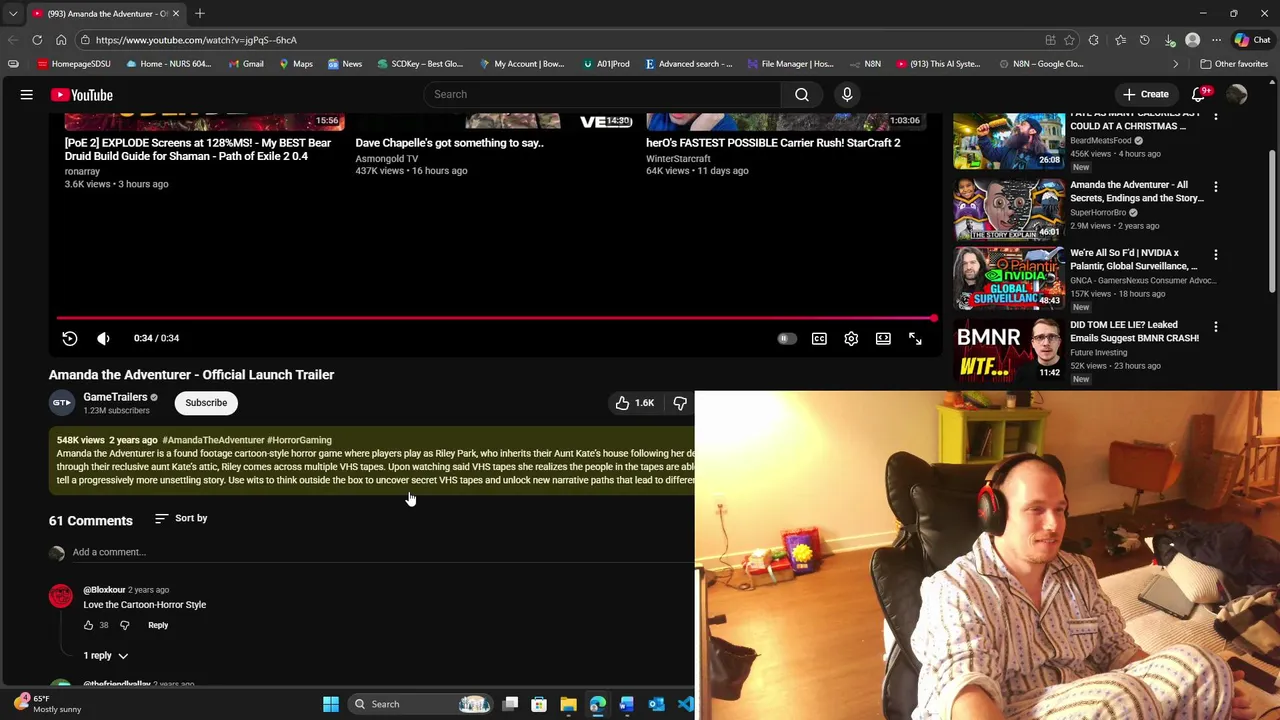Screen dimensions: 1280x720
Task: Open the browser extensions puzzle icon
Action: [x=1094, y=40]
